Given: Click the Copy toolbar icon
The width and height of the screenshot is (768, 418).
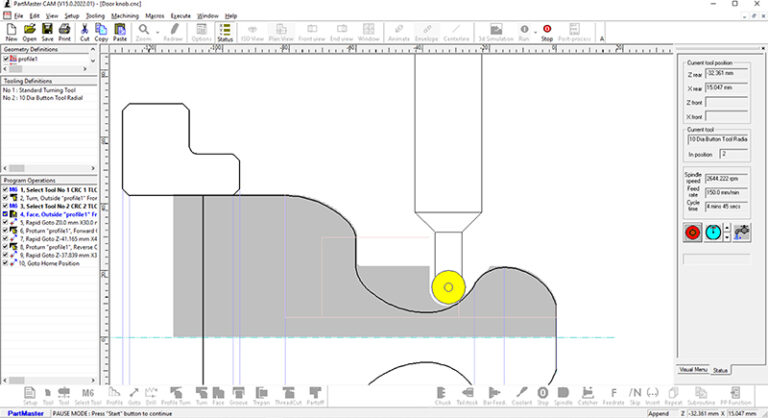Looking at the screenshot, I should click(x=101, y=32).
